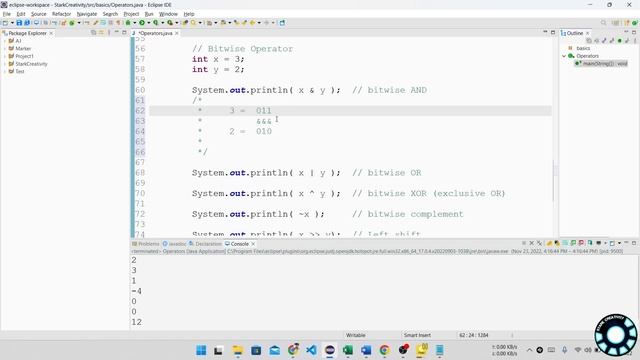The height and width of the screenshot is (360, 640).
Task: Switch to the Declaration tab
Action: click(x=205, y=244)
